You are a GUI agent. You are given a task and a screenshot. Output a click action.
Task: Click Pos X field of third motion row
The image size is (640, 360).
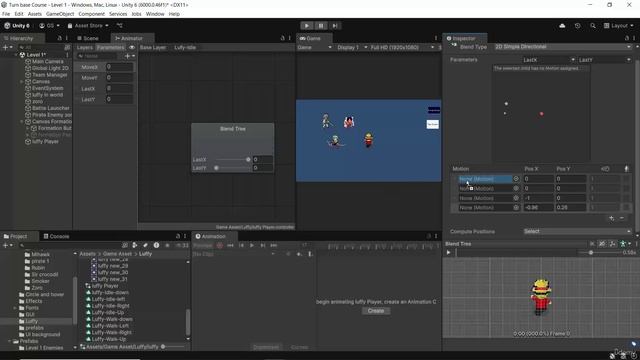[x=539, y=198]
